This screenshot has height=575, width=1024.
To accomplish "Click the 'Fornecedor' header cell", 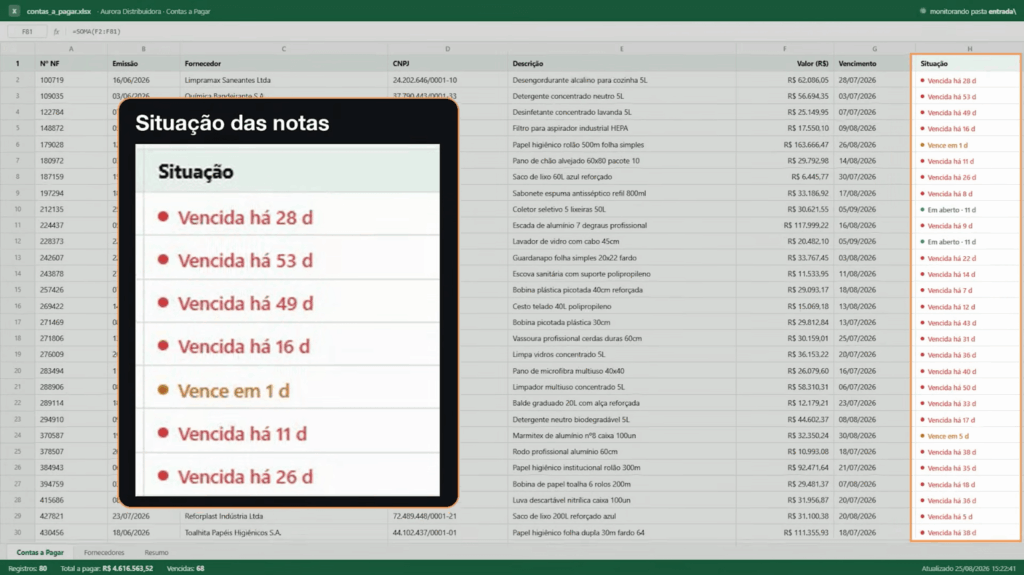I will click(x=283, y=63).
